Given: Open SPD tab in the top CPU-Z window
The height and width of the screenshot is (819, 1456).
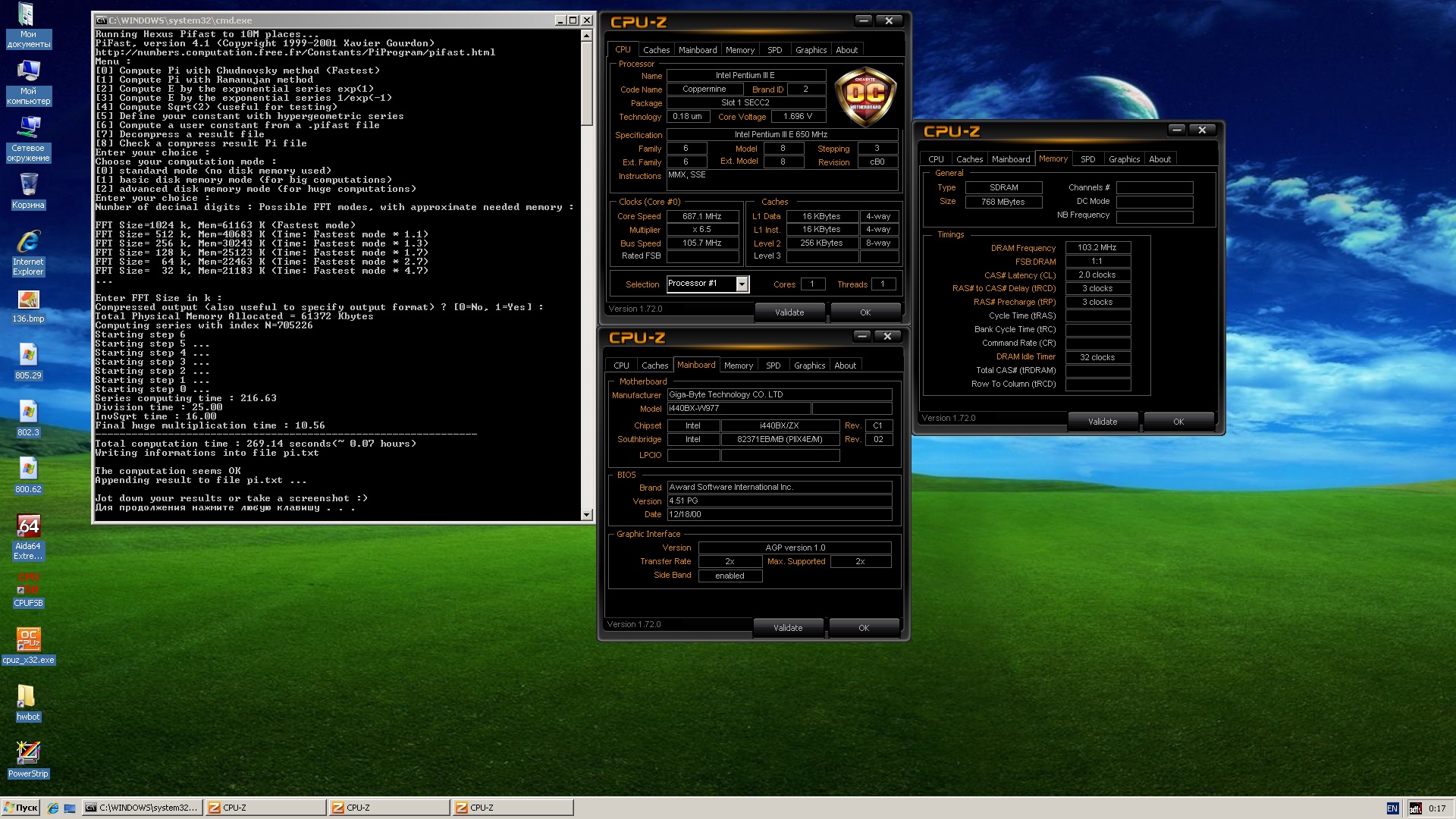Looking at the screenshot, I should point(774,50).
